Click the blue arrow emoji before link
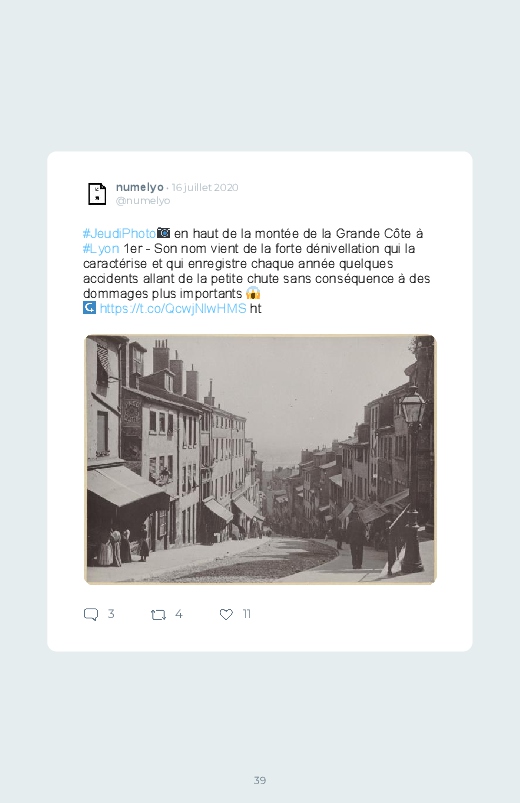 click(x=89, y=308)
